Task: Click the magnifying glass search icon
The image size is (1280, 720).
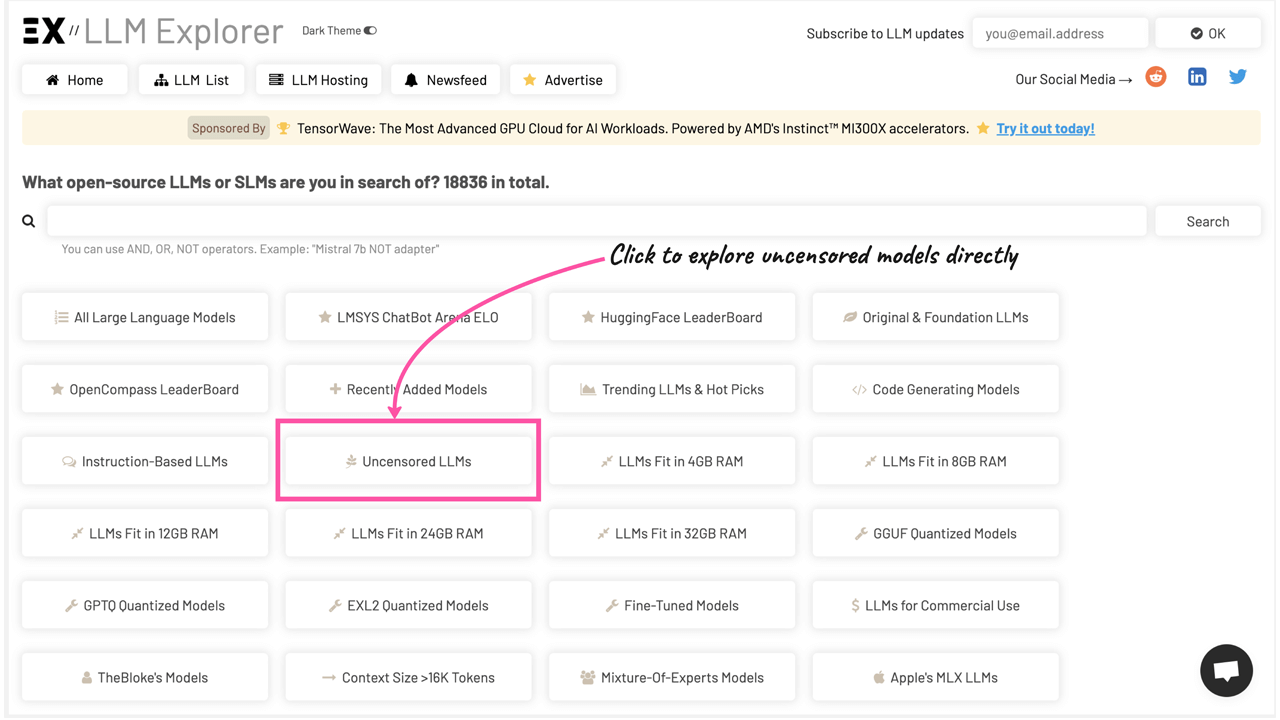Action: coord(29,222)
